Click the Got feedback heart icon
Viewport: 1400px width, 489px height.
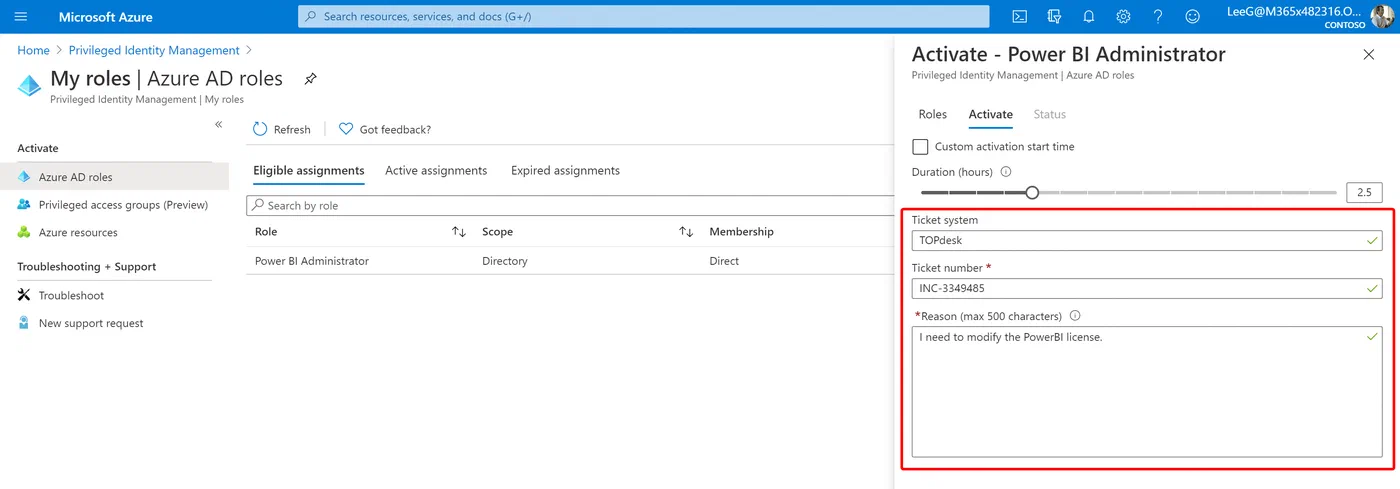coord(346,129)
